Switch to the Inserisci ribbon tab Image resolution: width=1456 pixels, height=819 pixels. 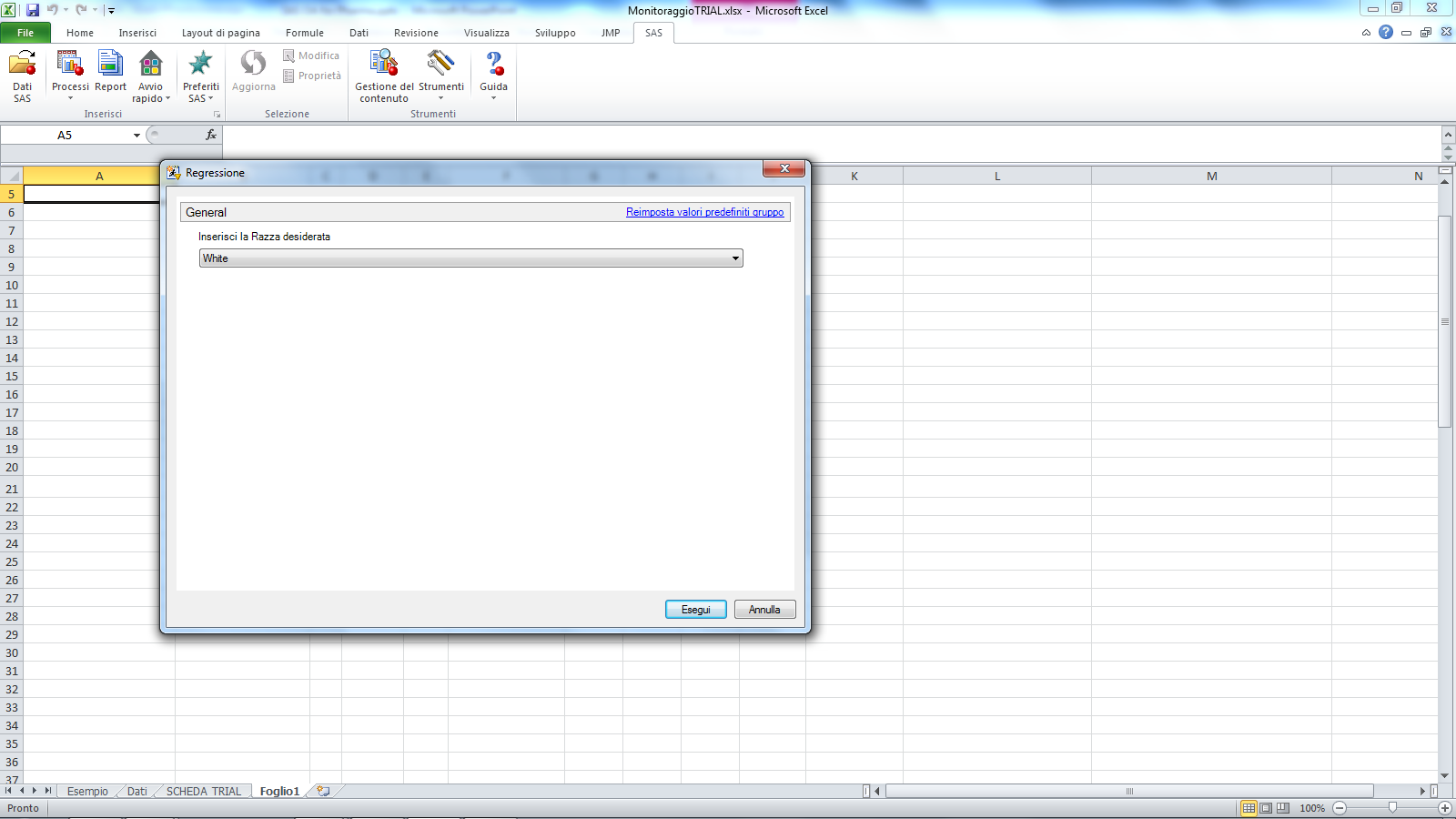pyautogui.click(x=137, y=33)
